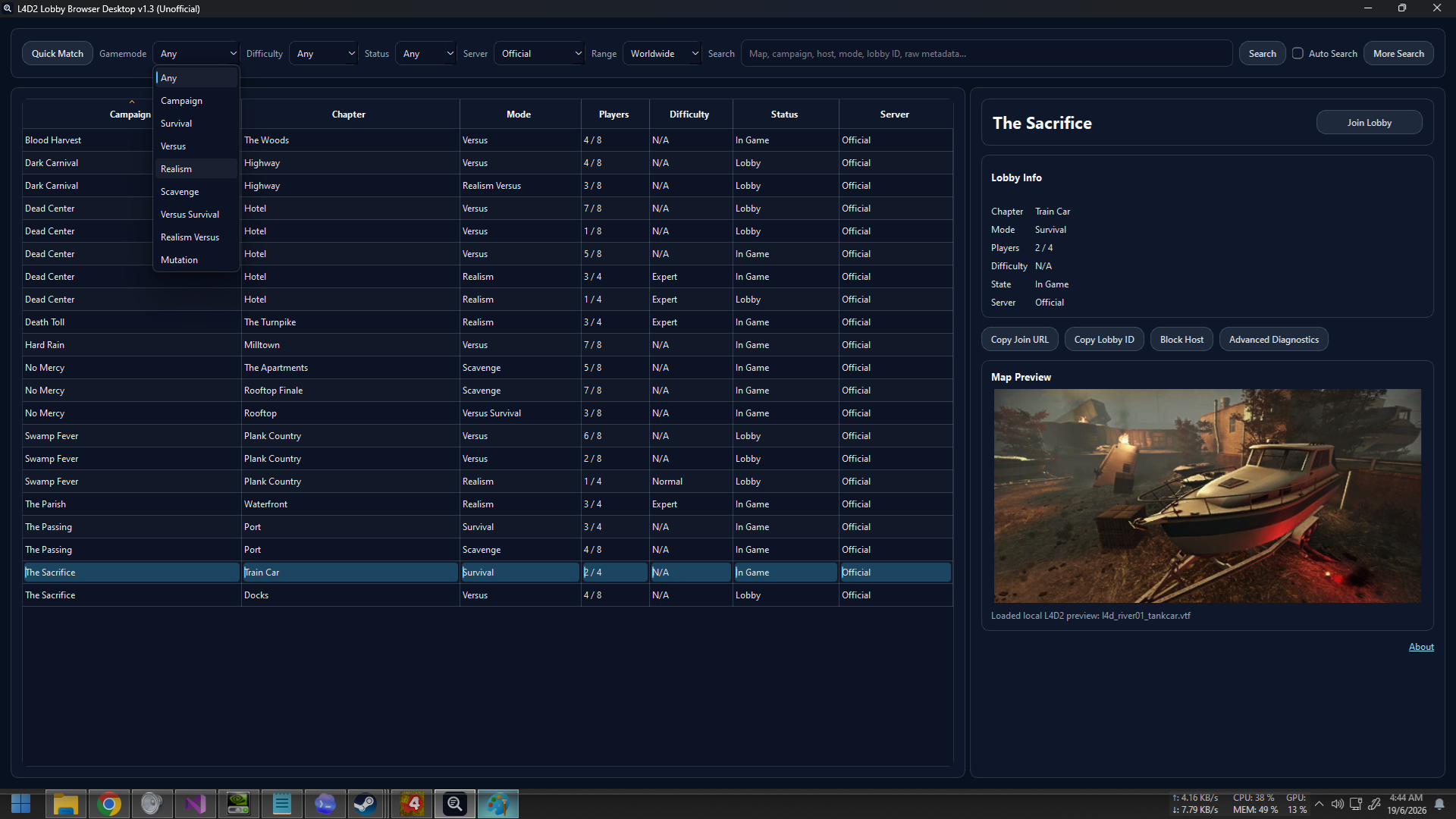The image size is (1456, 819).
Task: Click The Turnpike chapter cell
Action: click(x=350, y=322)
